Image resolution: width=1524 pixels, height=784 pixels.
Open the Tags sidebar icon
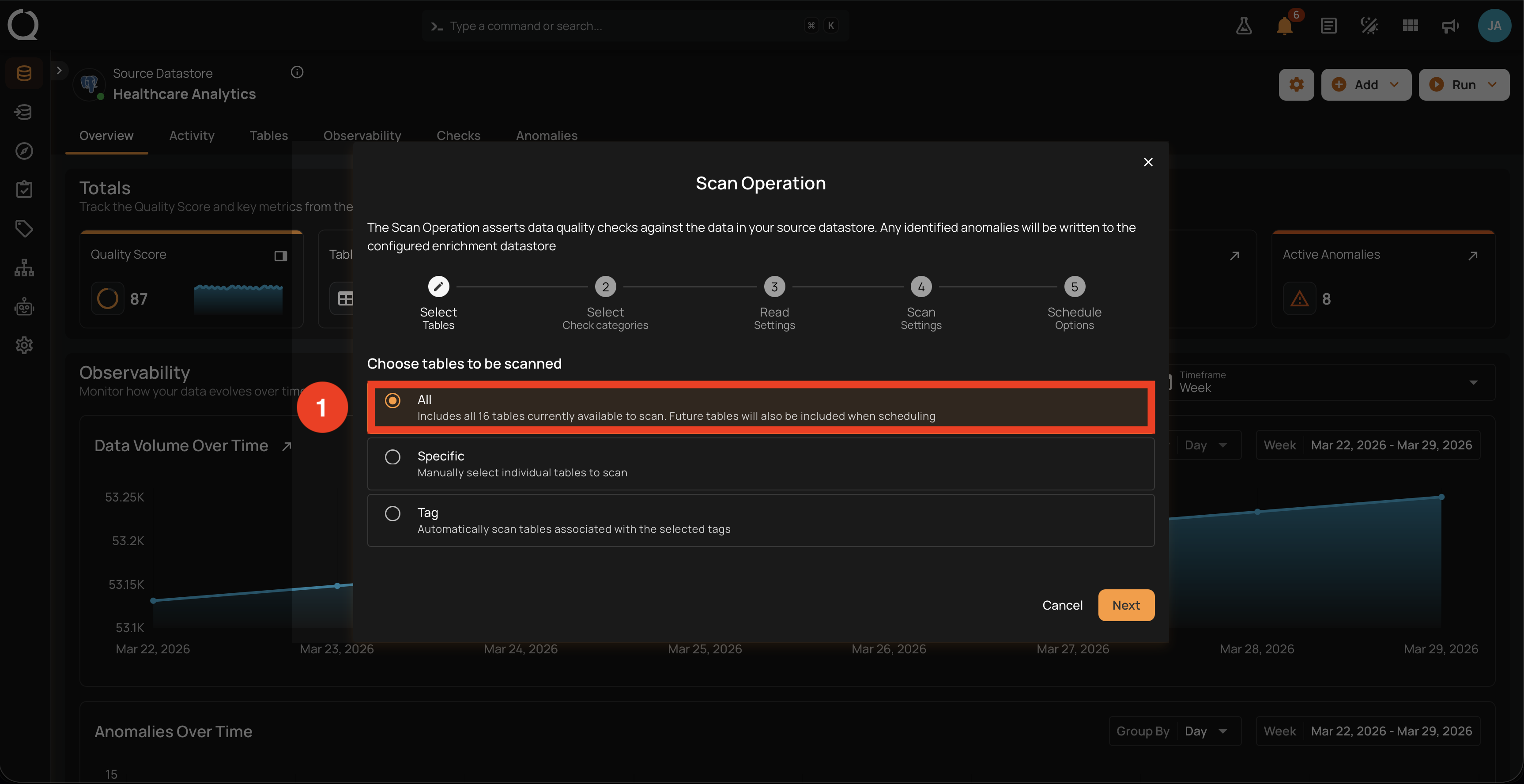(24, 228)
